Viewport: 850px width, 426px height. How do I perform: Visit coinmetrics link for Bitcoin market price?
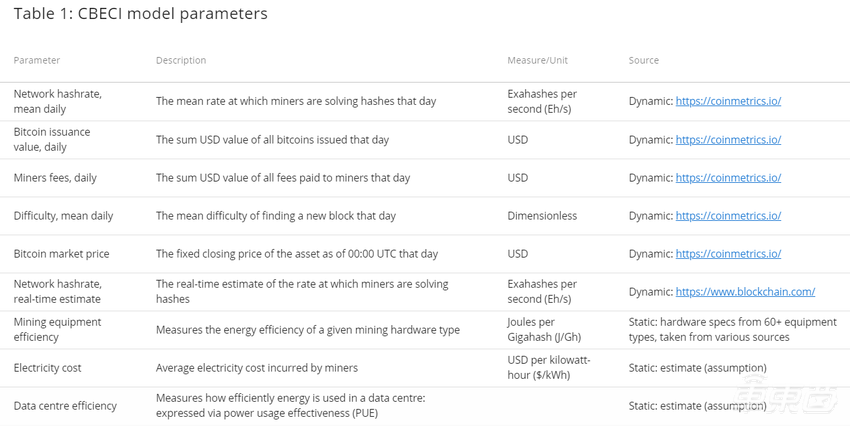click(728, 253)
